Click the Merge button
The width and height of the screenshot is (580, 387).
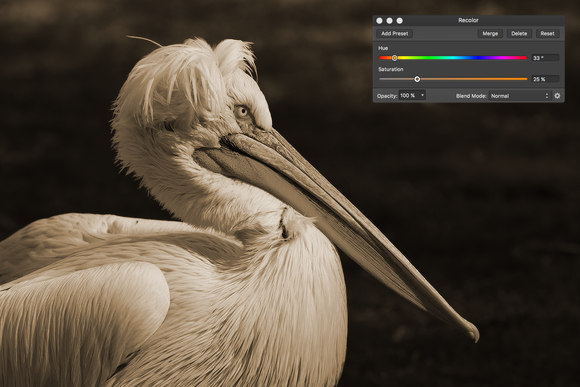490,34
